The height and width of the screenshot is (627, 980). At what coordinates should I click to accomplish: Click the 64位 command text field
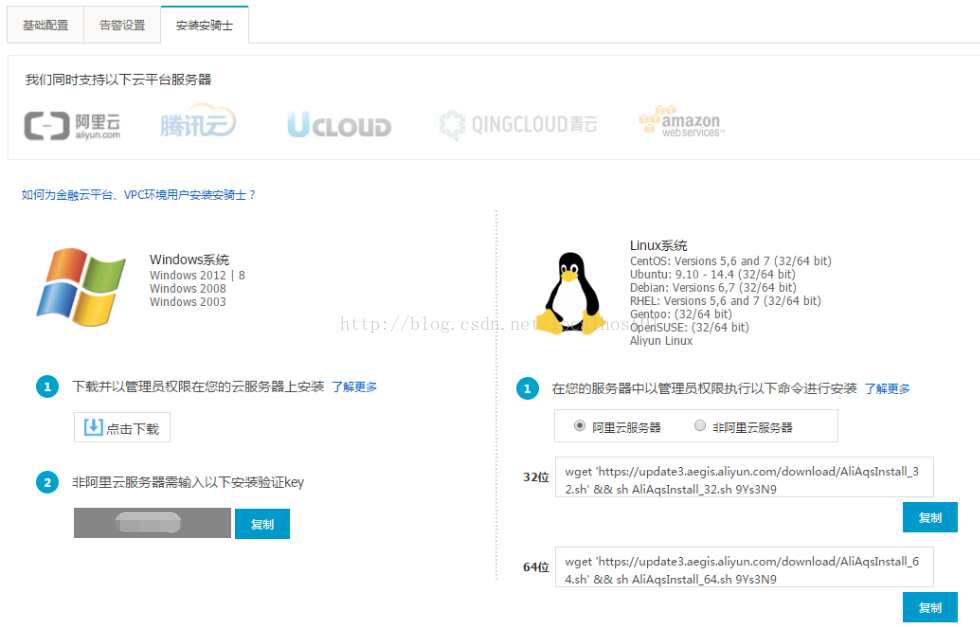pyautogui.click(x=743, y=570)
